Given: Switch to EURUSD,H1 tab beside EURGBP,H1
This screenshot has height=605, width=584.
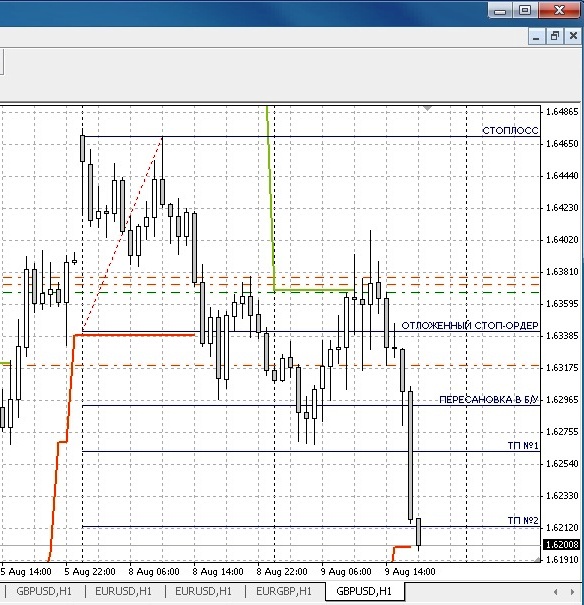Looking at the screenshot, I should point(204,591).
